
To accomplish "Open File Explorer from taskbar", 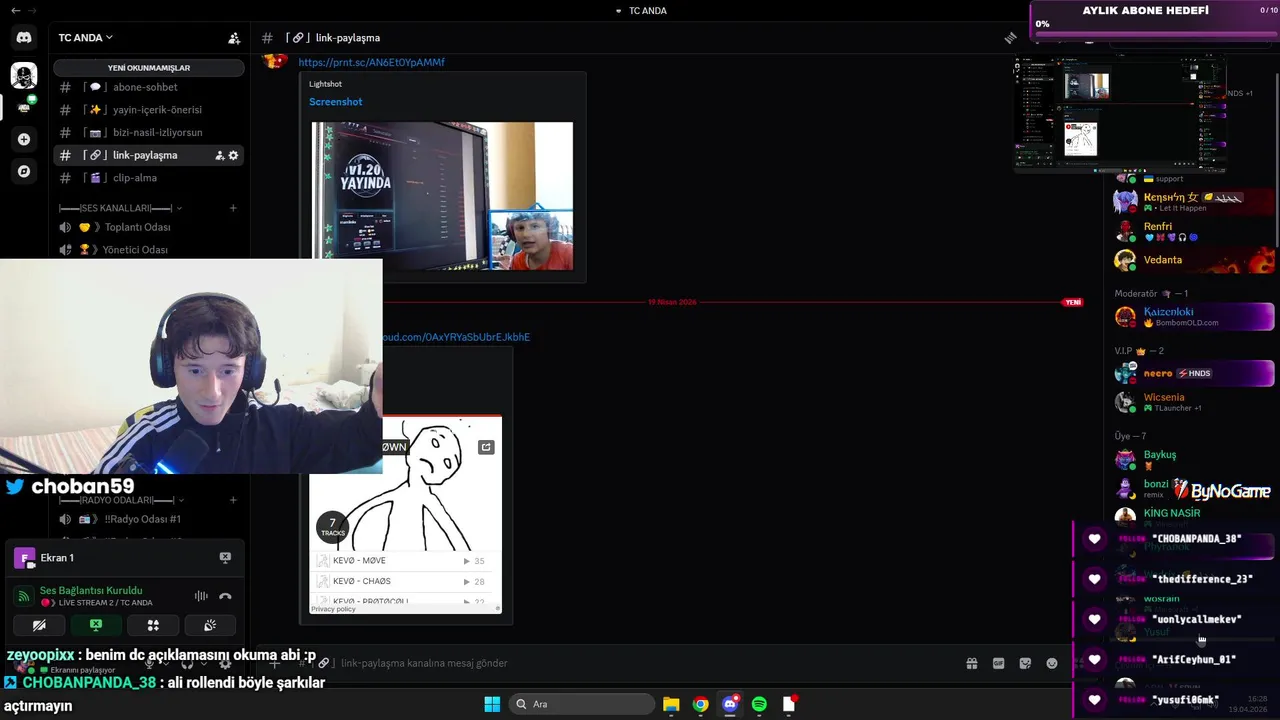I will coord(671,704).
